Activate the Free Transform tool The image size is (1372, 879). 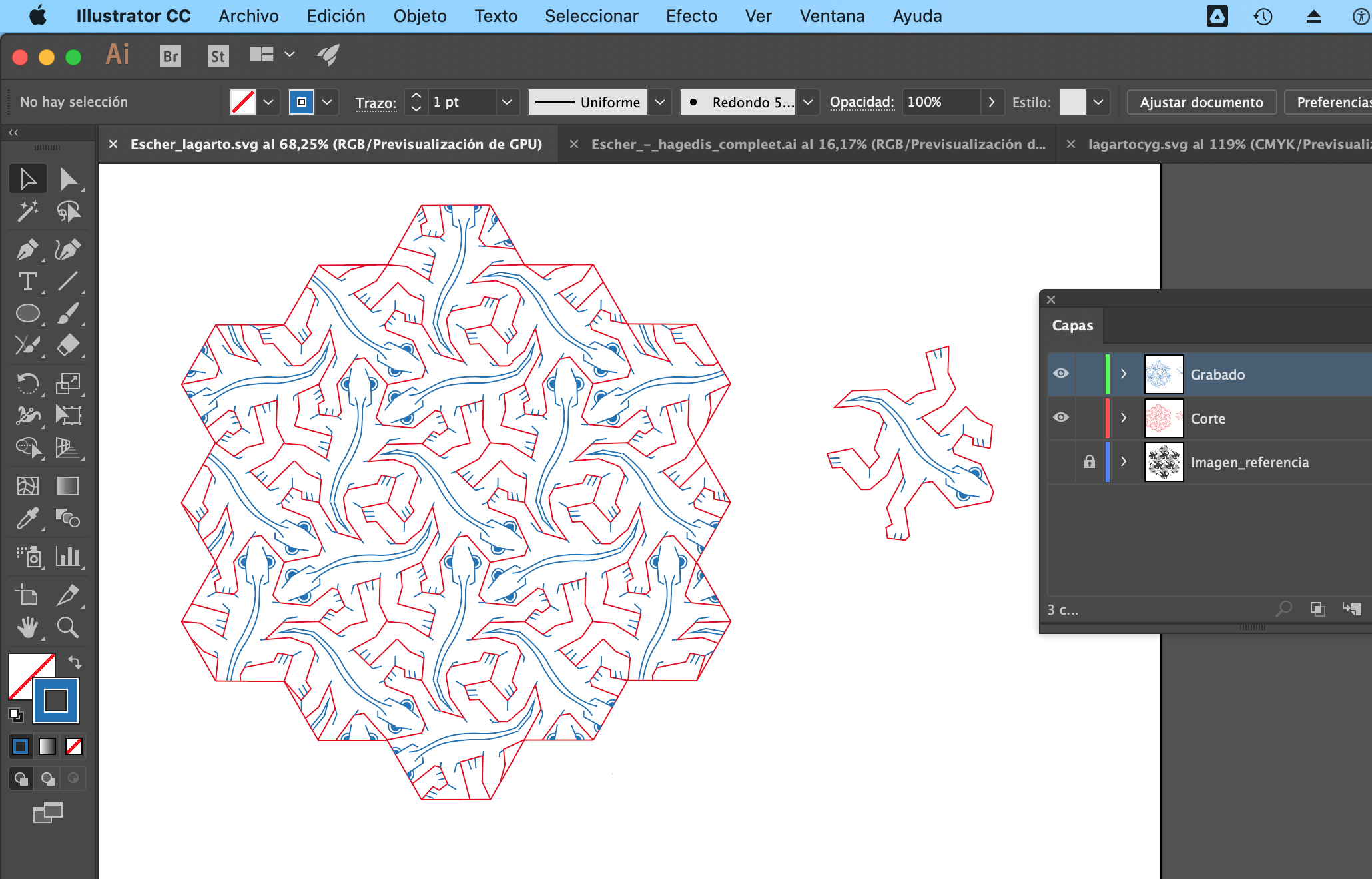[68, 416]
